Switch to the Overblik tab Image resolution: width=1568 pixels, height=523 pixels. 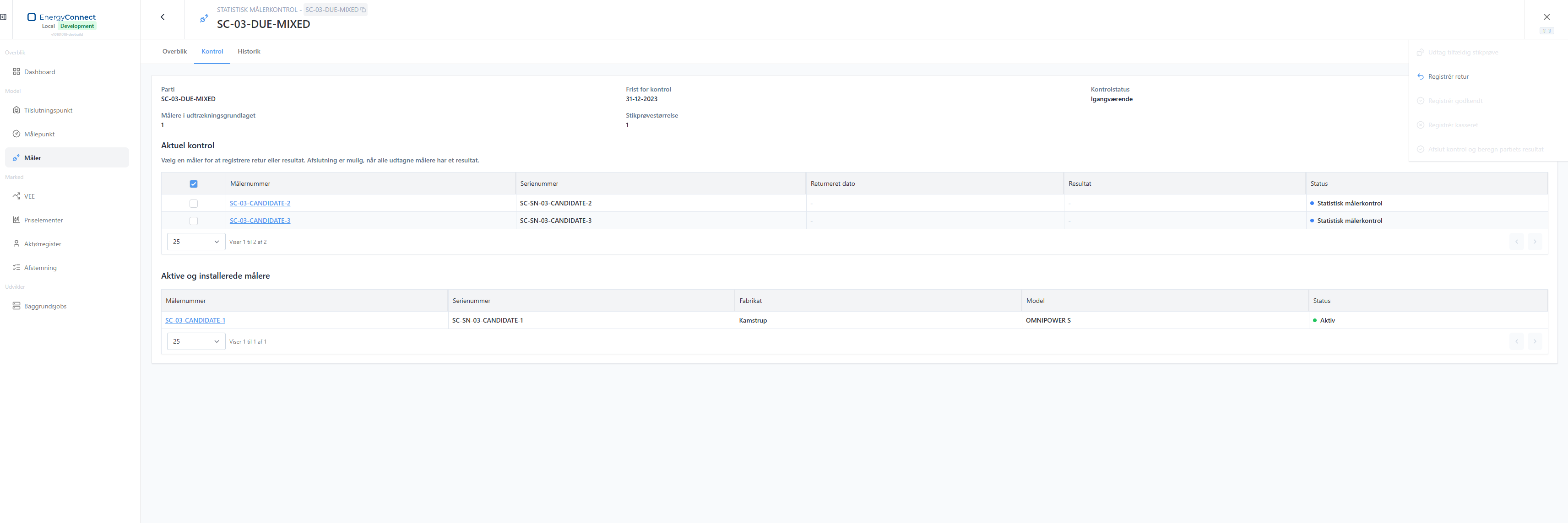(175, 51)
